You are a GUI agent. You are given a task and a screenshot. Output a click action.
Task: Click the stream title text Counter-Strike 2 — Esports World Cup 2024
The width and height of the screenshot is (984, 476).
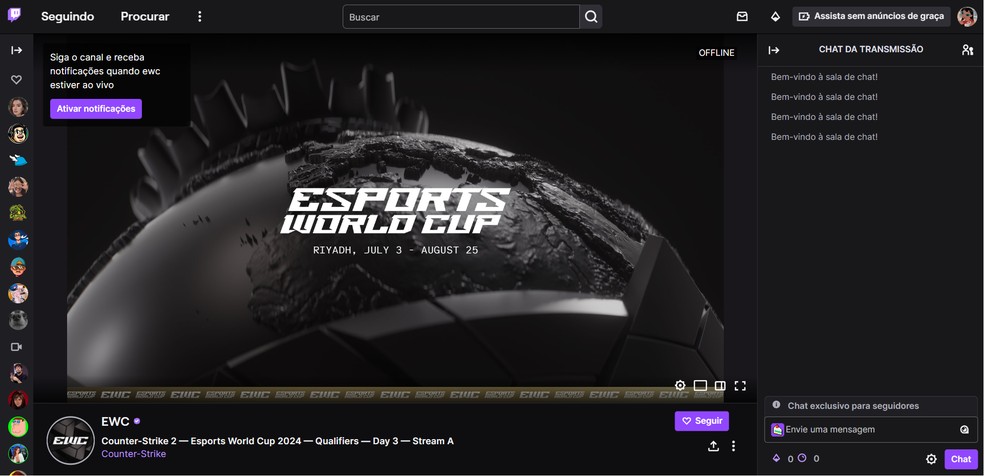[x=277, y=441]
